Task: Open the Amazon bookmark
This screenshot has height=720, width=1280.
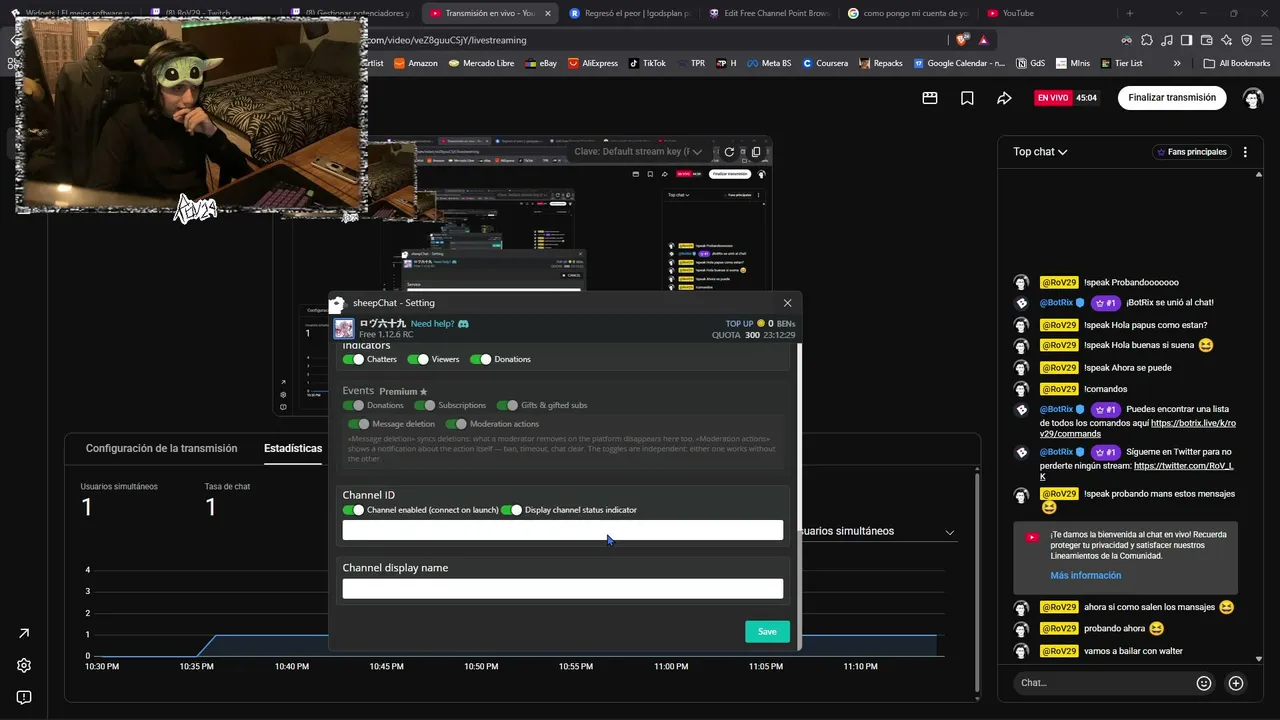Action: 416,63
